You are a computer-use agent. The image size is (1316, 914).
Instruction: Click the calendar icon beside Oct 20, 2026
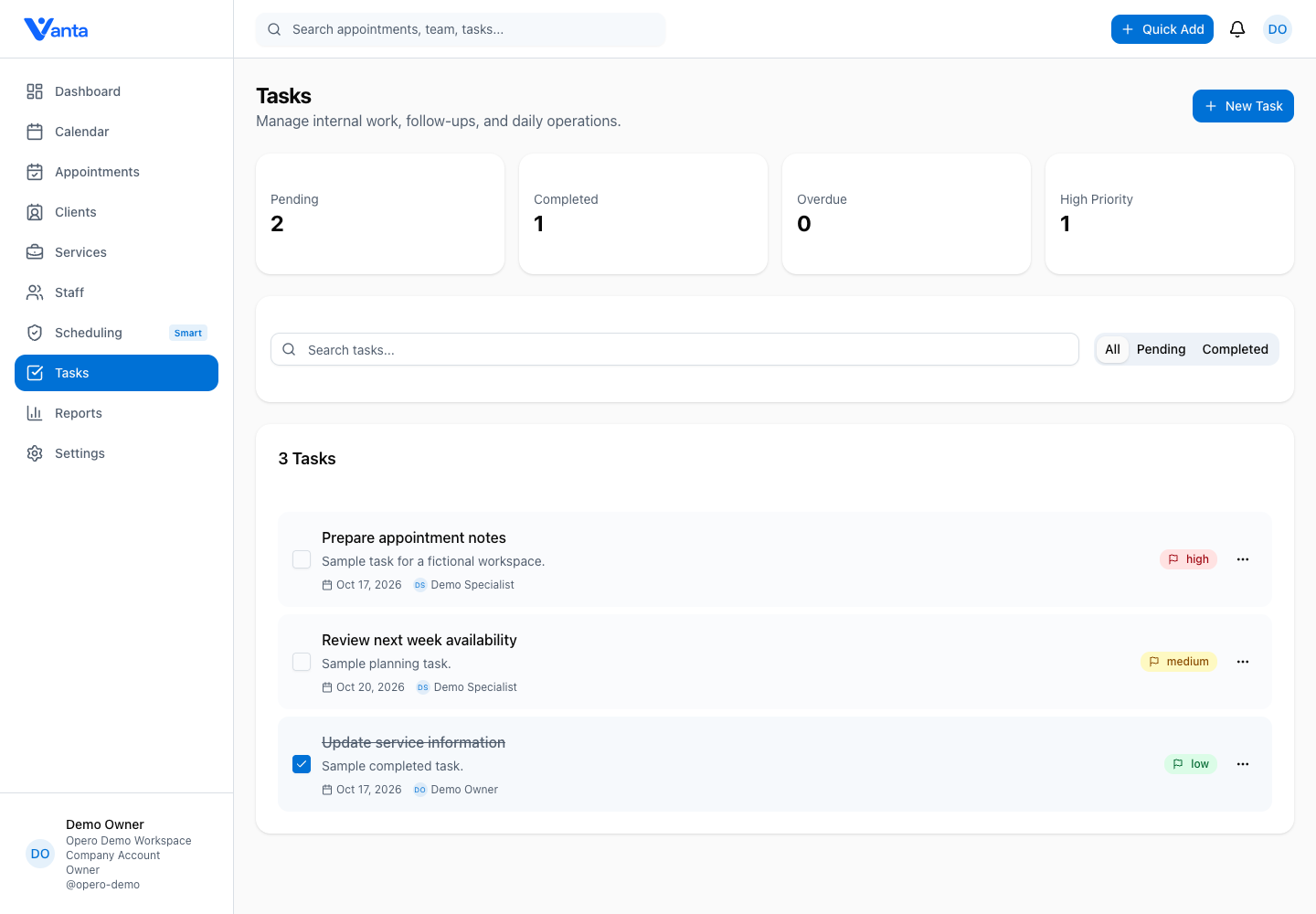tap(327, 687)
